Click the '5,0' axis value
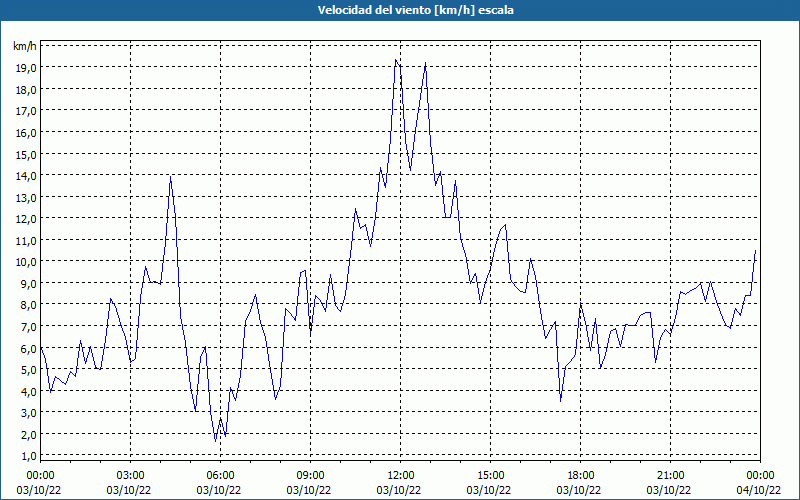The width and height of the screenshot is (800, 500). click(29, 370)
